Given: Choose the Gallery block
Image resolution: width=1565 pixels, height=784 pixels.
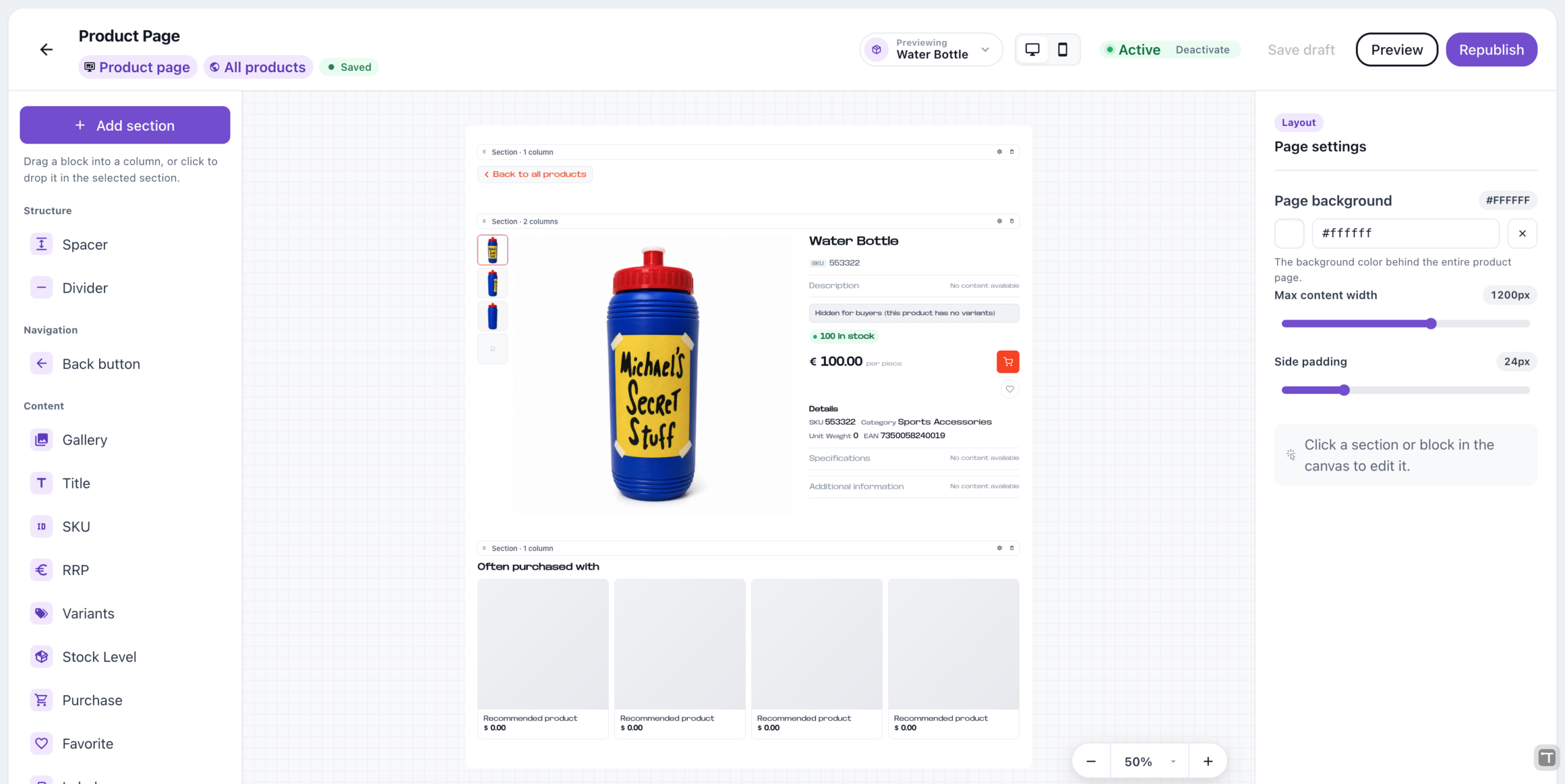Looking at the screenshot, I should [125, 439].
